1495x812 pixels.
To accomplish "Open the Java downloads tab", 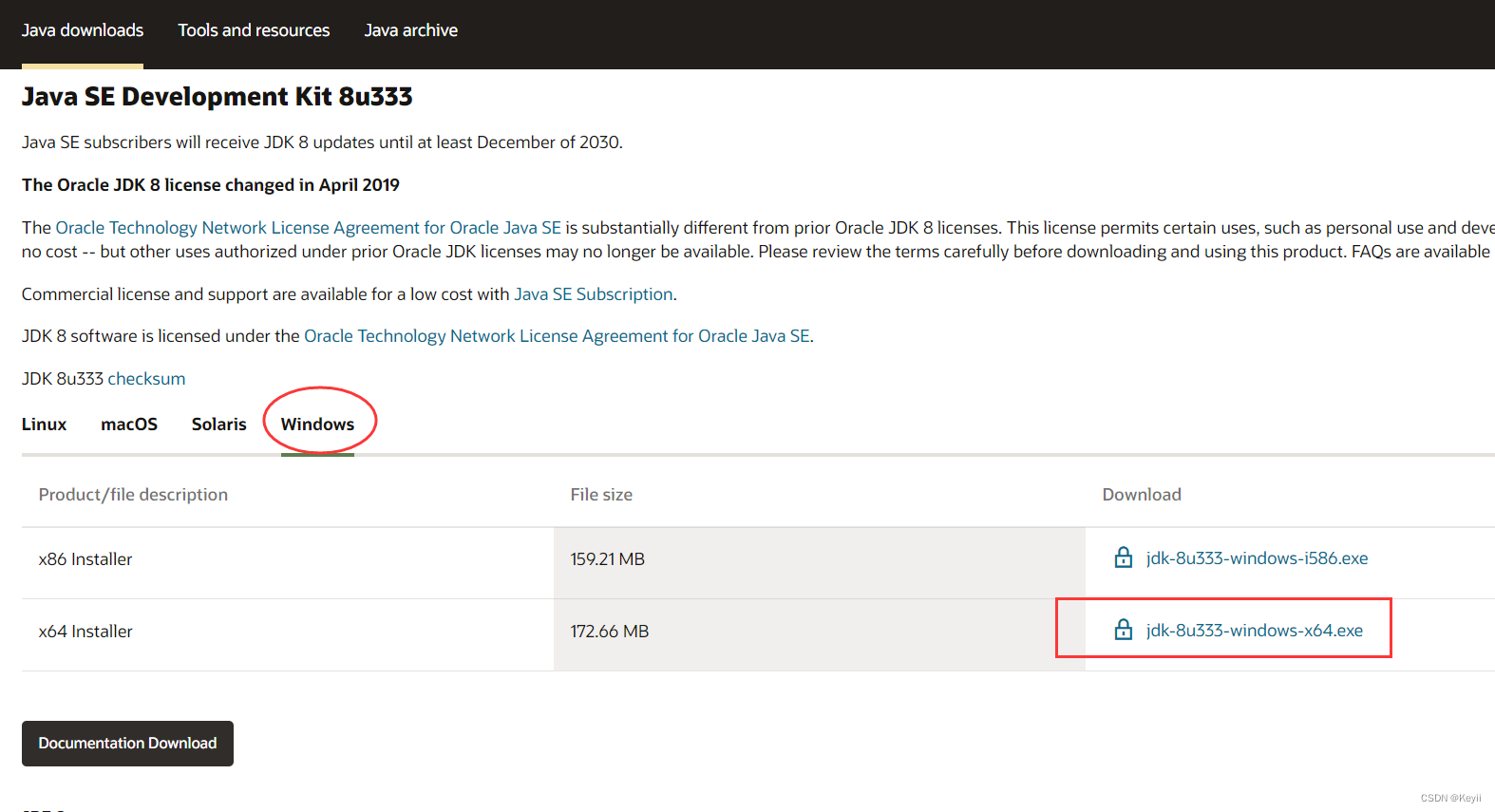I will pyautogui.click(x=83, y=30).
